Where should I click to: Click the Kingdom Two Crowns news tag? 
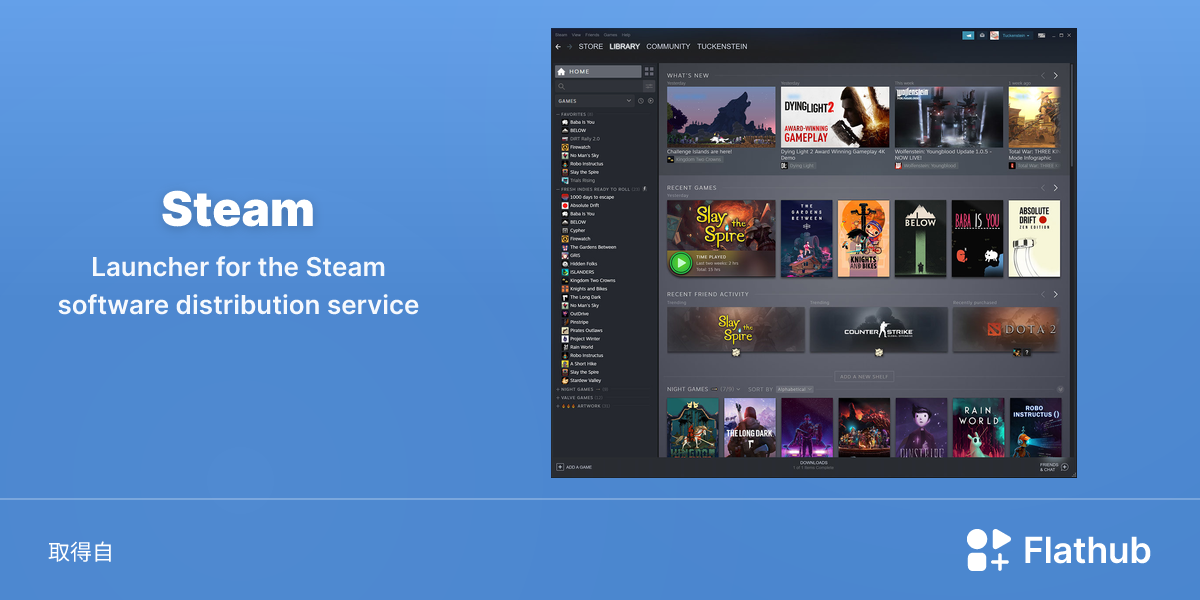pos(695,159)
